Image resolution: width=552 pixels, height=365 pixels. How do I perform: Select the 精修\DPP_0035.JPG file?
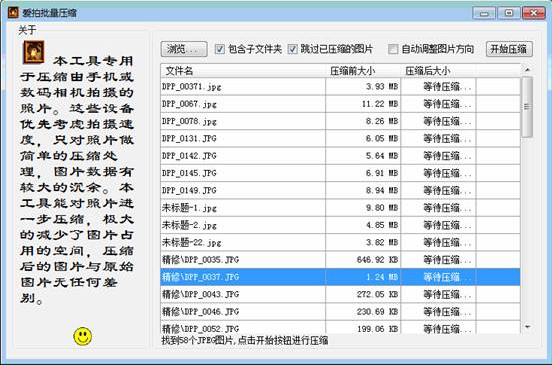[x=340, y=259]
